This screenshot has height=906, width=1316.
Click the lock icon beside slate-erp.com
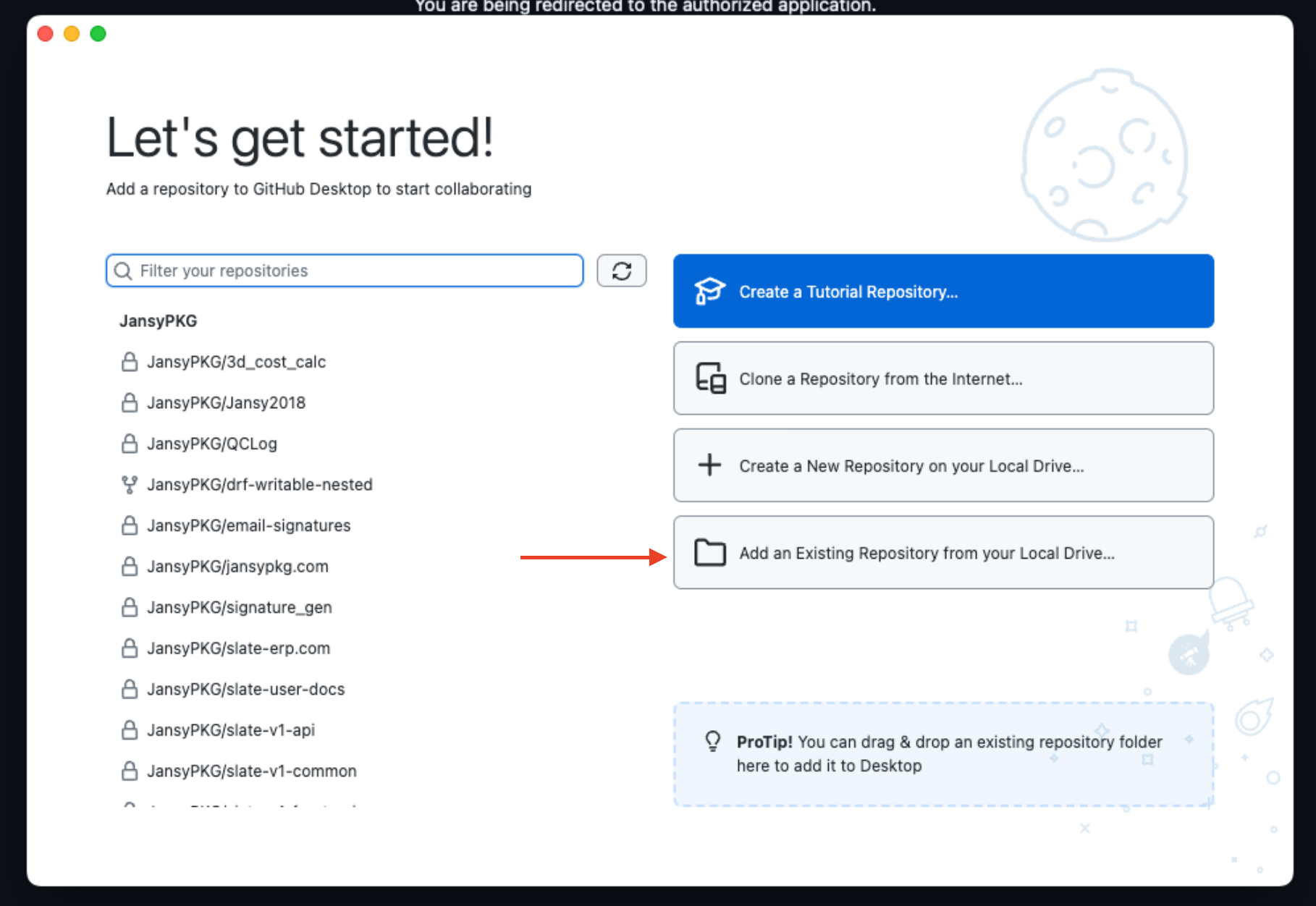click(x=130, y=648)
